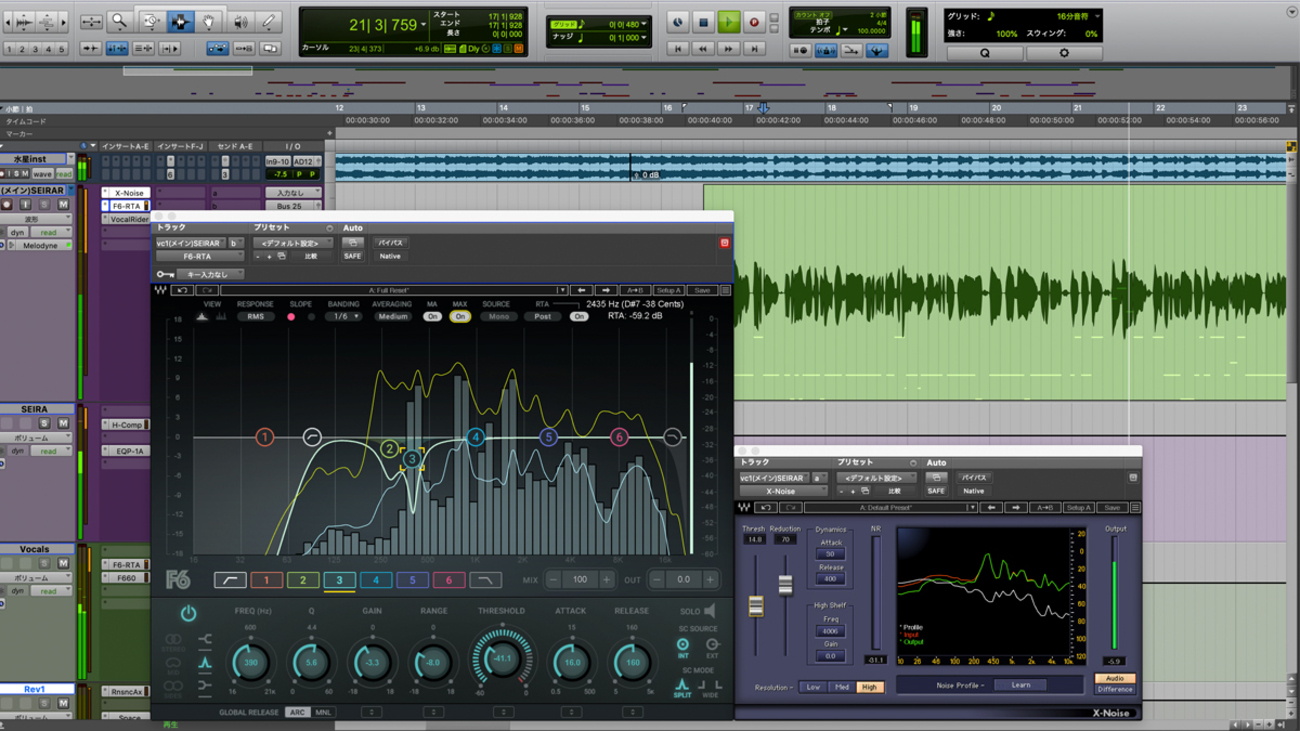Adjust the X-Noise Thresh slider handle
The height and width of the screenshot is (731, 1300).
[x=756, y=606]
